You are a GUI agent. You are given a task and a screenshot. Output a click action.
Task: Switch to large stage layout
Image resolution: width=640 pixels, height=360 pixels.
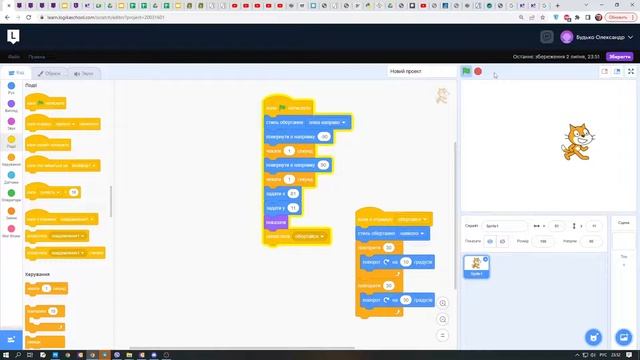point(617,71)
